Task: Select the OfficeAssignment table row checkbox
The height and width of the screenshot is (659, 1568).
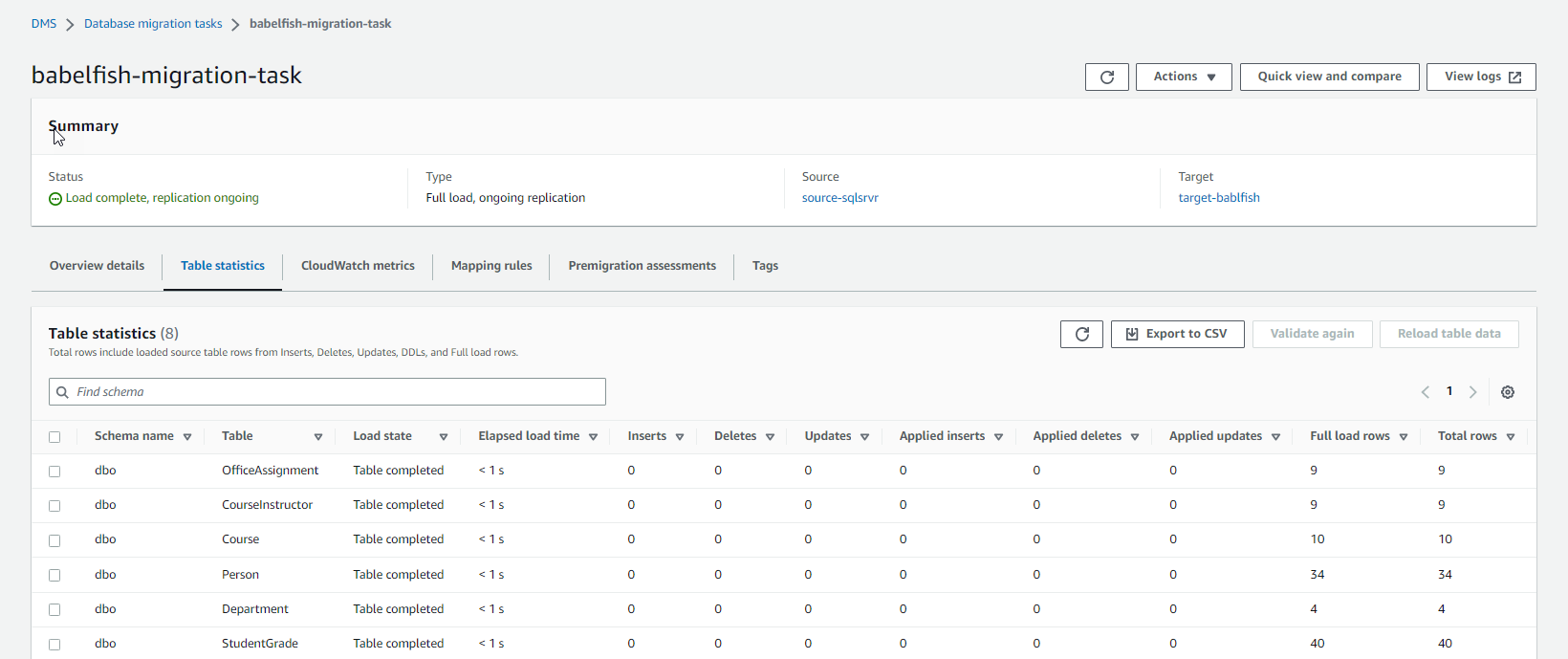Action: tap(54, 472)
